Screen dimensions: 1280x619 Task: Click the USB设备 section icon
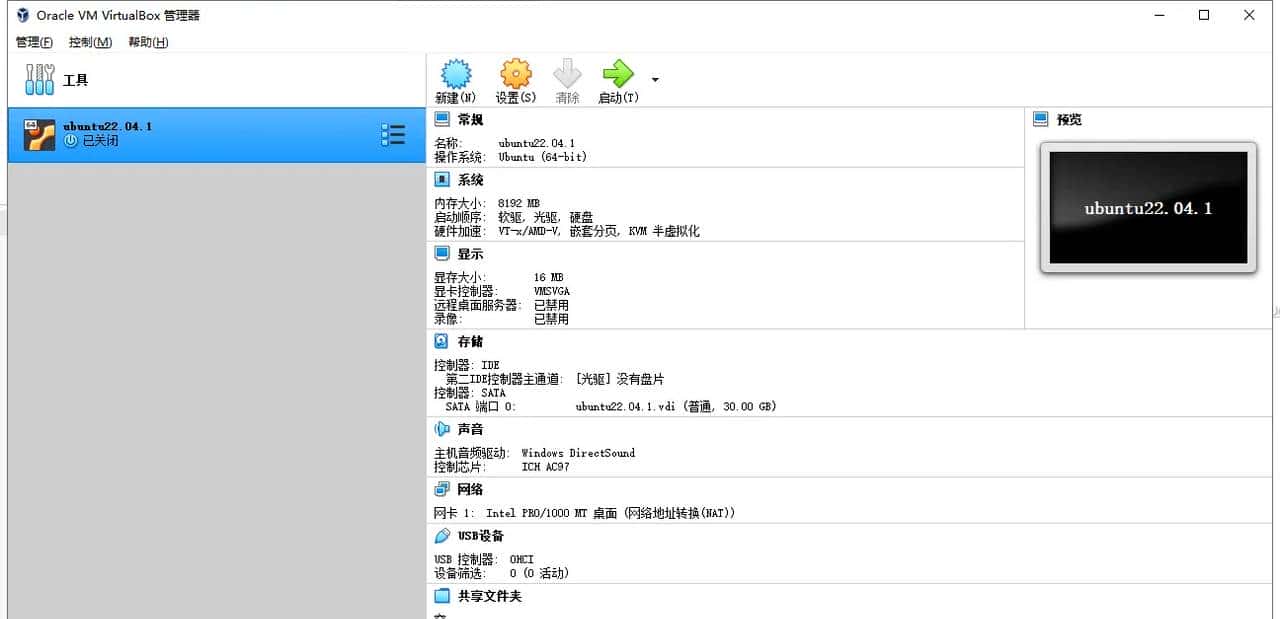coord(441,535)
